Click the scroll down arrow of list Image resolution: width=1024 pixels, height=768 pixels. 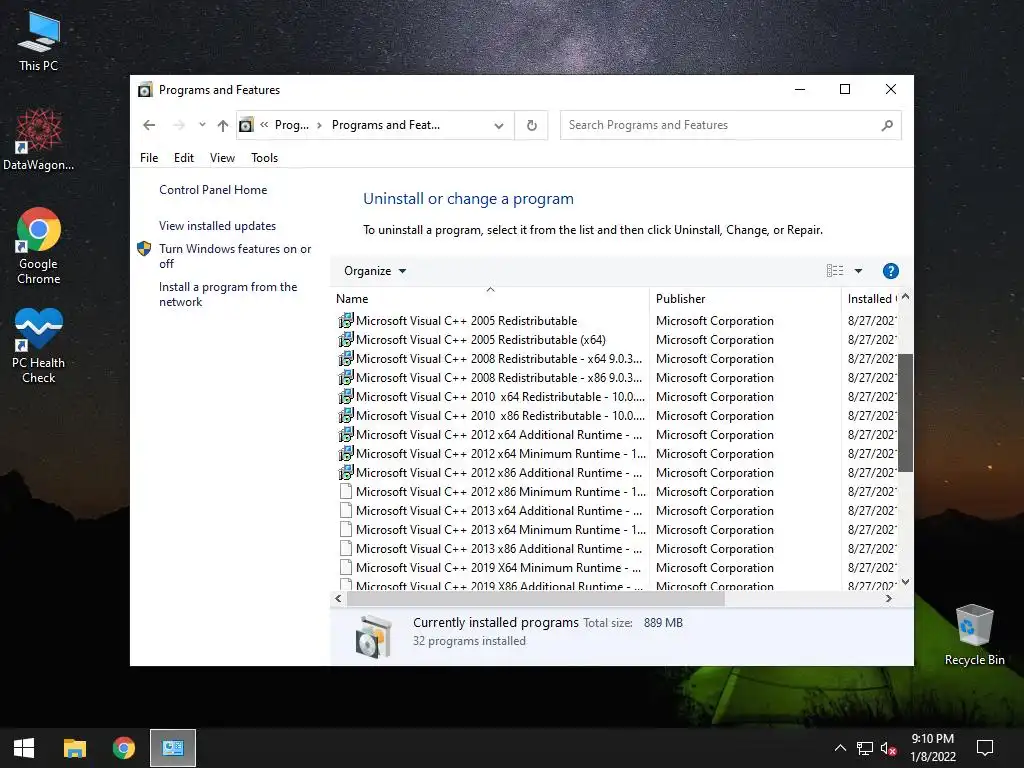click(x=905, y=582)
